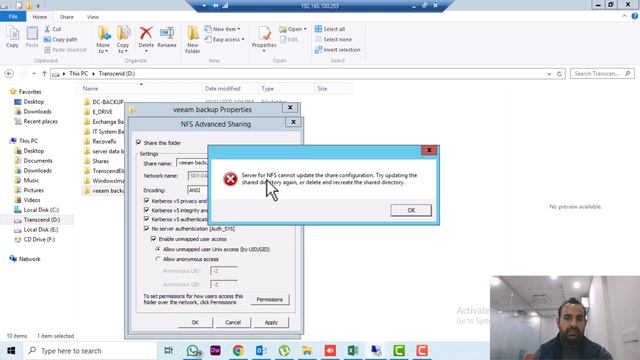Open recent locations dropdown arrow

[34, 73]
